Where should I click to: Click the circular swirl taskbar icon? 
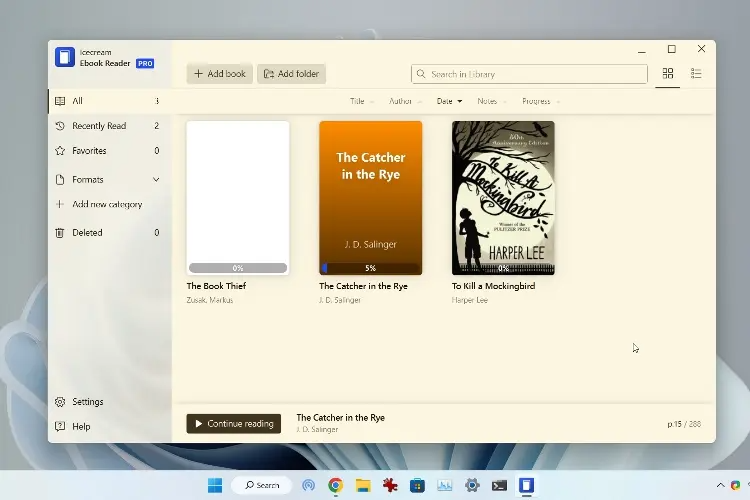click(x=309, y=485)
